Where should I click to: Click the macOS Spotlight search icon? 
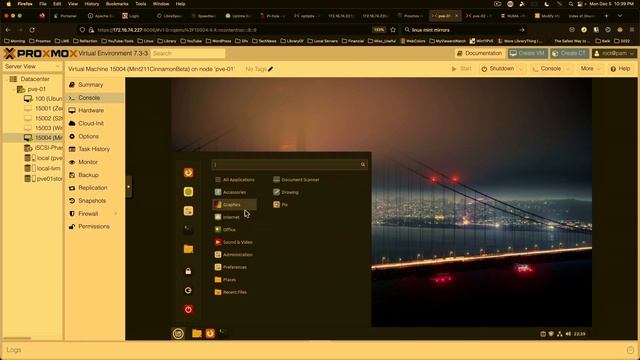coord(571,4)
